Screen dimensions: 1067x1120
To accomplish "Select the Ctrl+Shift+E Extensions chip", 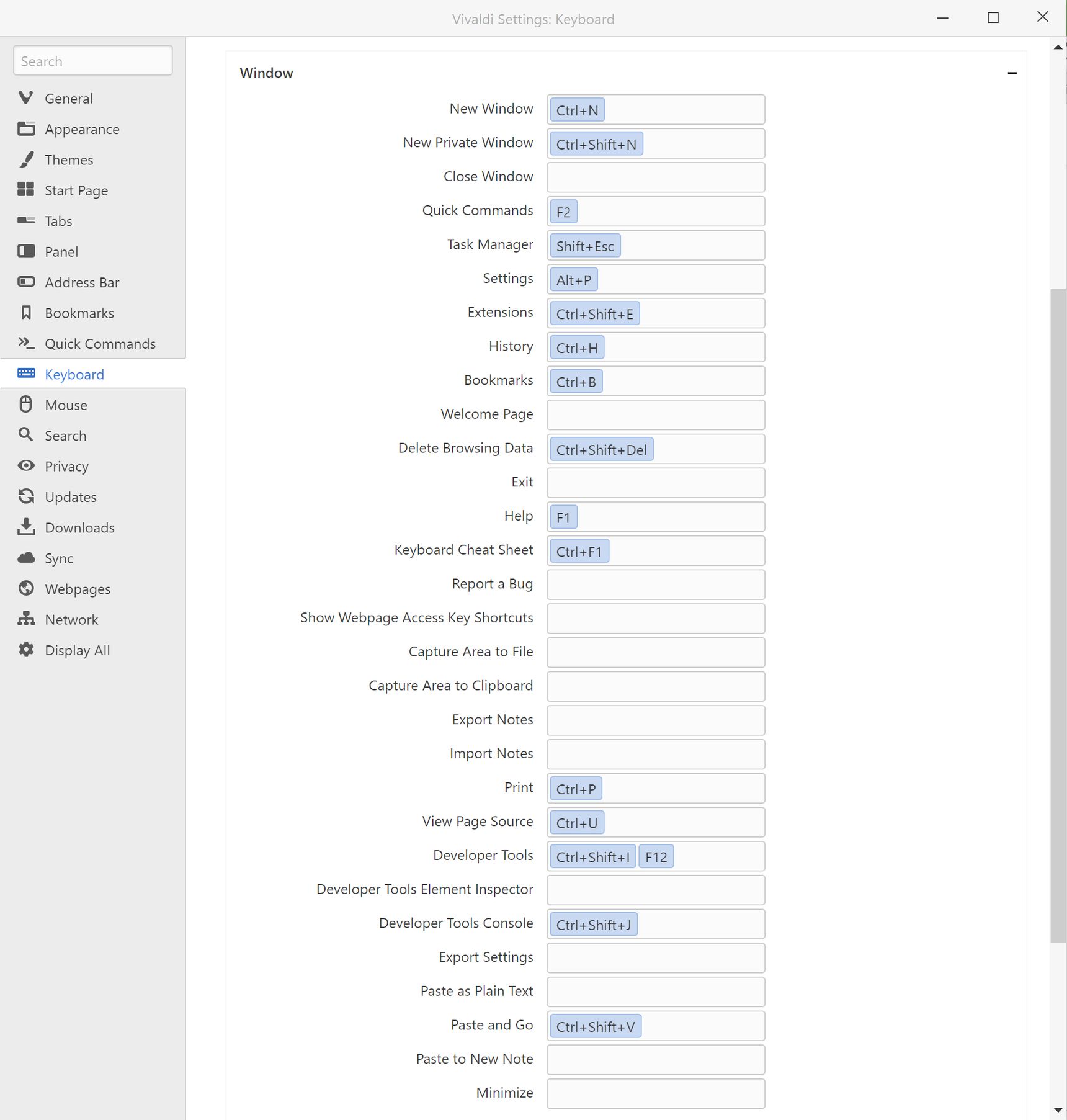I will pos(595,314).
